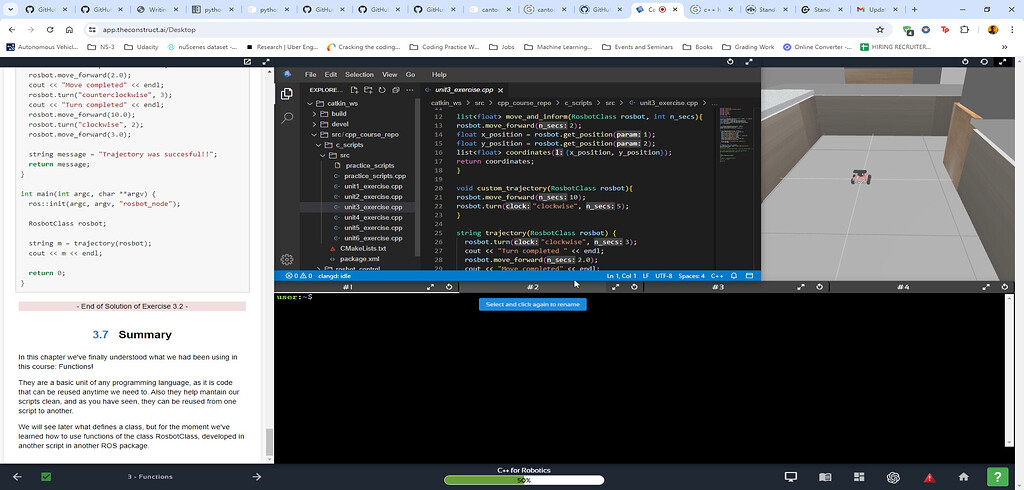Toggle the Explorer panel via the files icon

(x=287, y=94)
